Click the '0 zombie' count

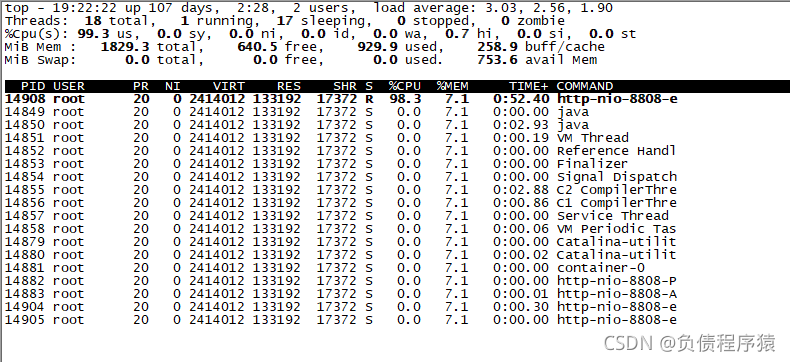click(x=534, y=21)
